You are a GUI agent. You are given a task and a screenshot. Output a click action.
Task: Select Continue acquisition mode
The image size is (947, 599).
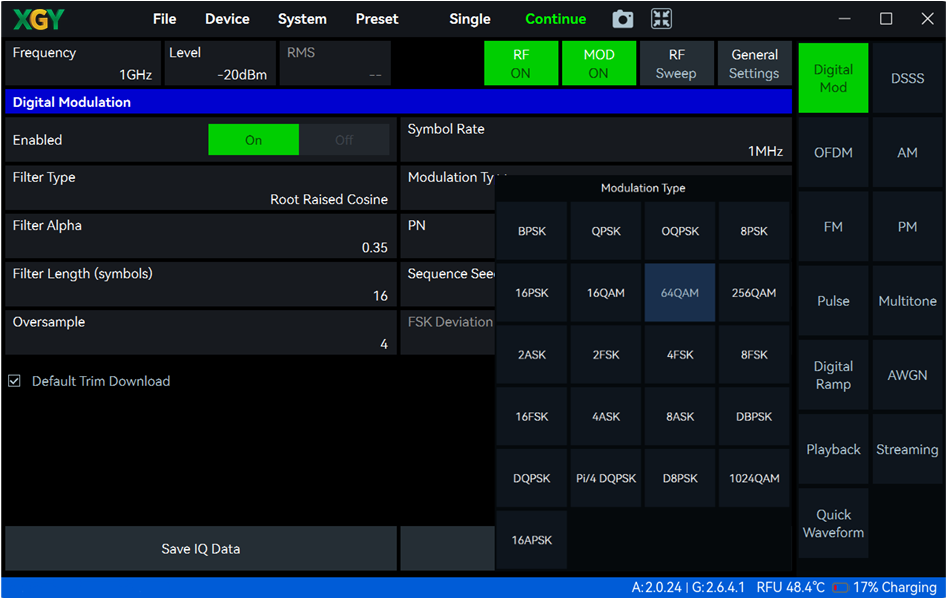(x=556, y=19)
